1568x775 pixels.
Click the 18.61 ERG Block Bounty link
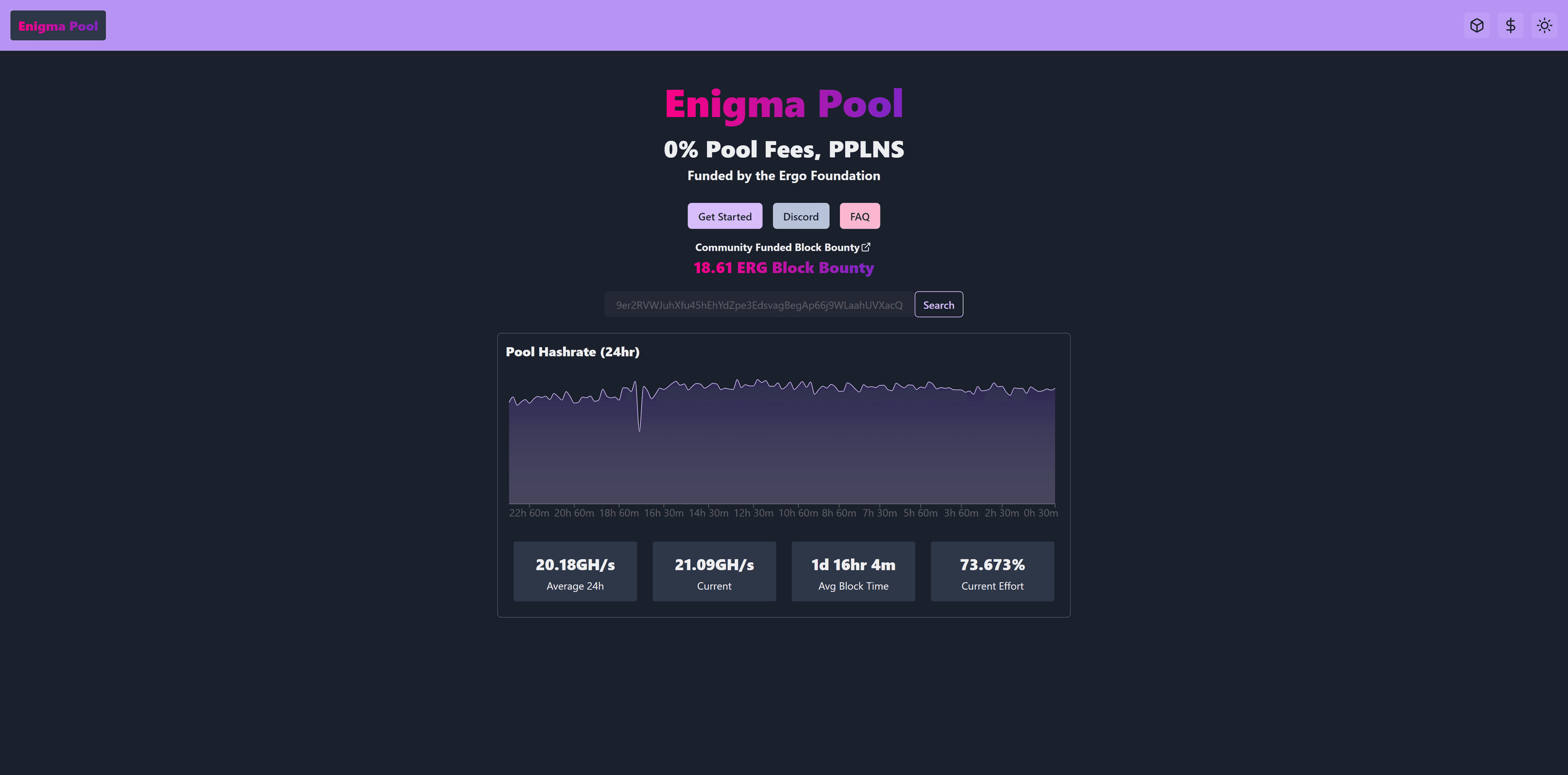pos(783,267)
